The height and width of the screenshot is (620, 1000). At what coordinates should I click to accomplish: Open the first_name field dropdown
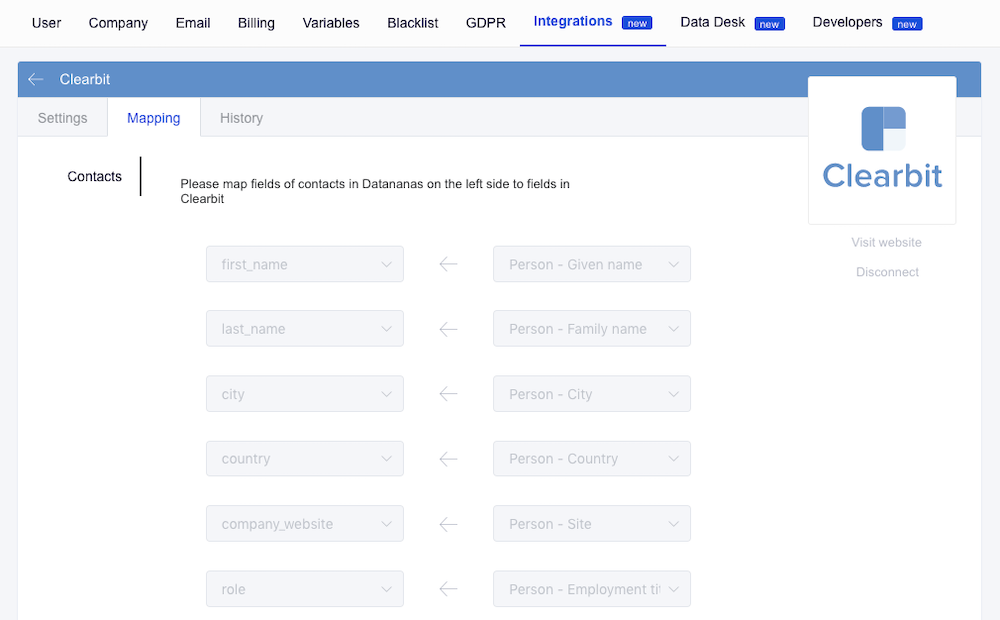pyautogui.click(x=305, y=264)
